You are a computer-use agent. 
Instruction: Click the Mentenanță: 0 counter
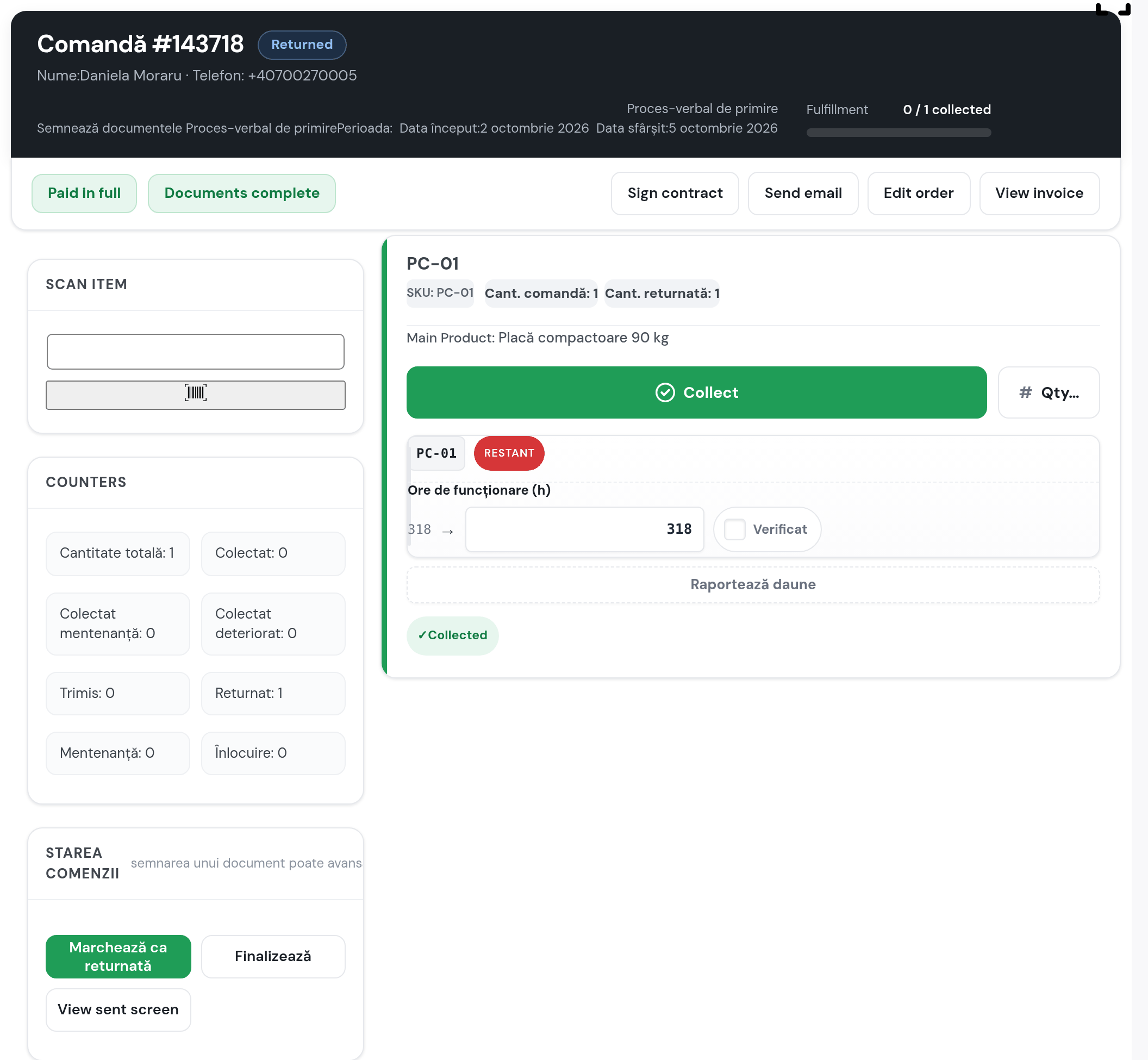tap(117, 753)
